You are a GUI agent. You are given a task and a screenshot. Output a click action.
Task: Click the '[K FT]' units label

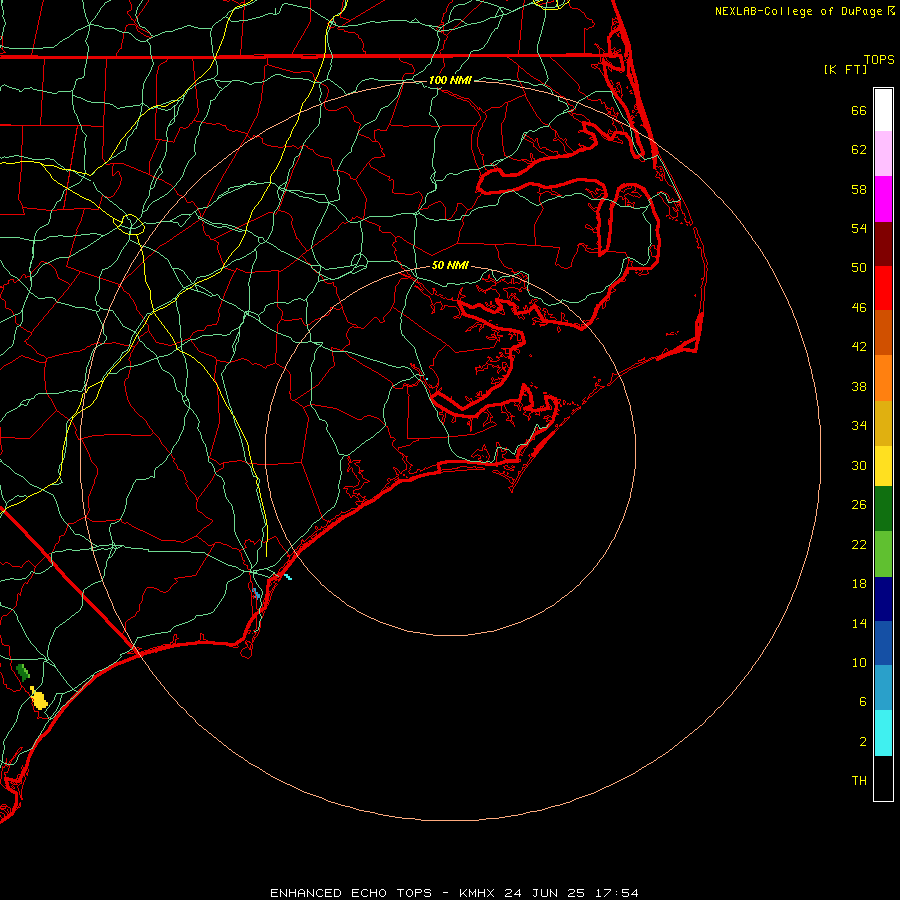click(x=845, y=69)
